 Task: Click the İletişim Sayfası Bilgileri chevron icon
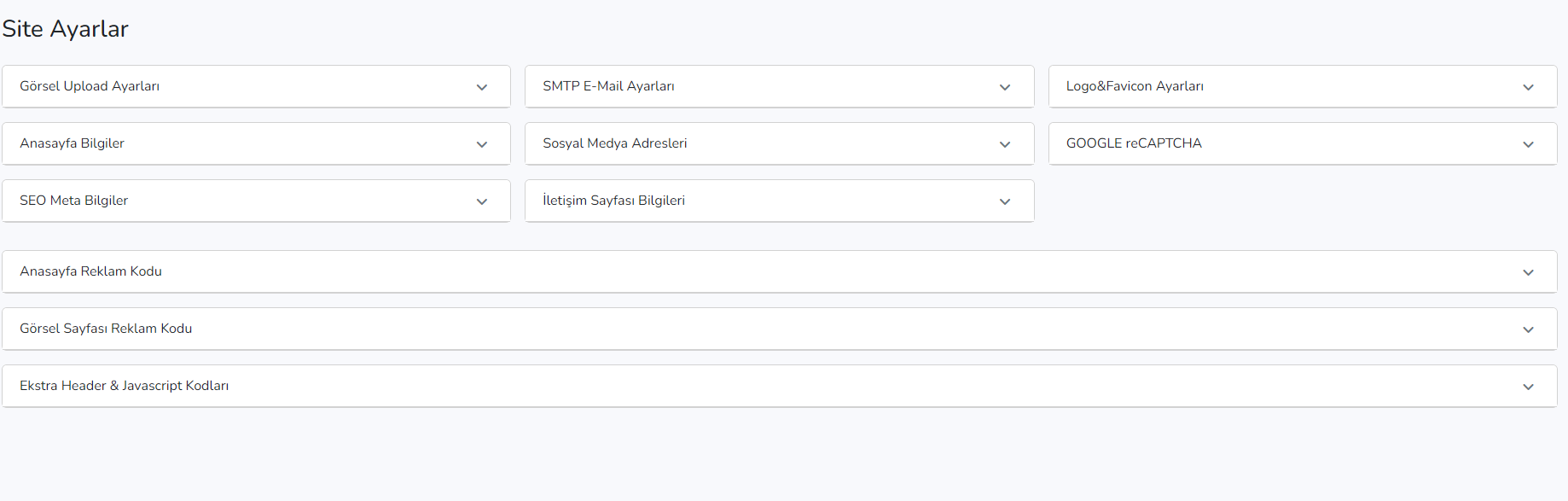coord(1005,201)
